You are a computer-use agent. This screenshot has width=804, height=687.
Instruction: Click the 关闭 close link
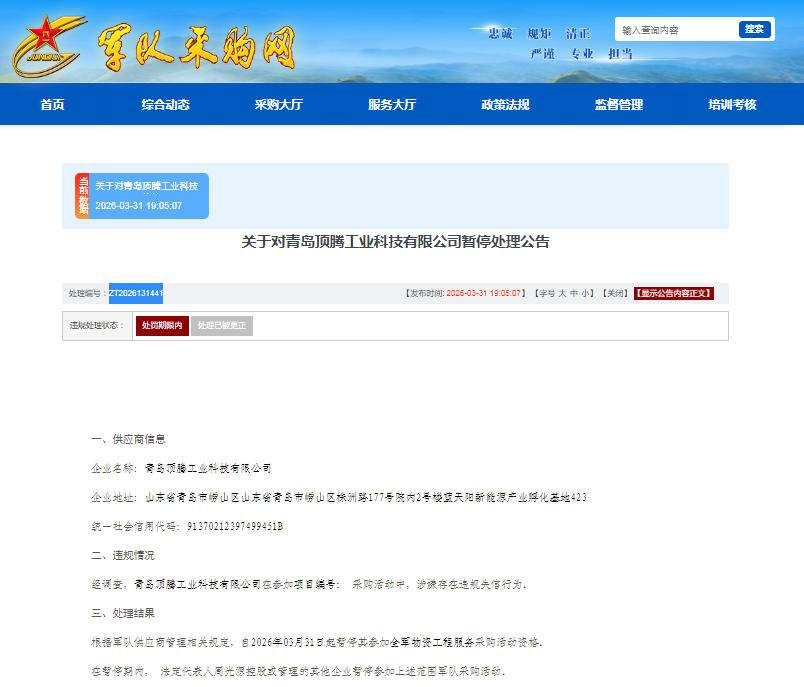point(614,294)
